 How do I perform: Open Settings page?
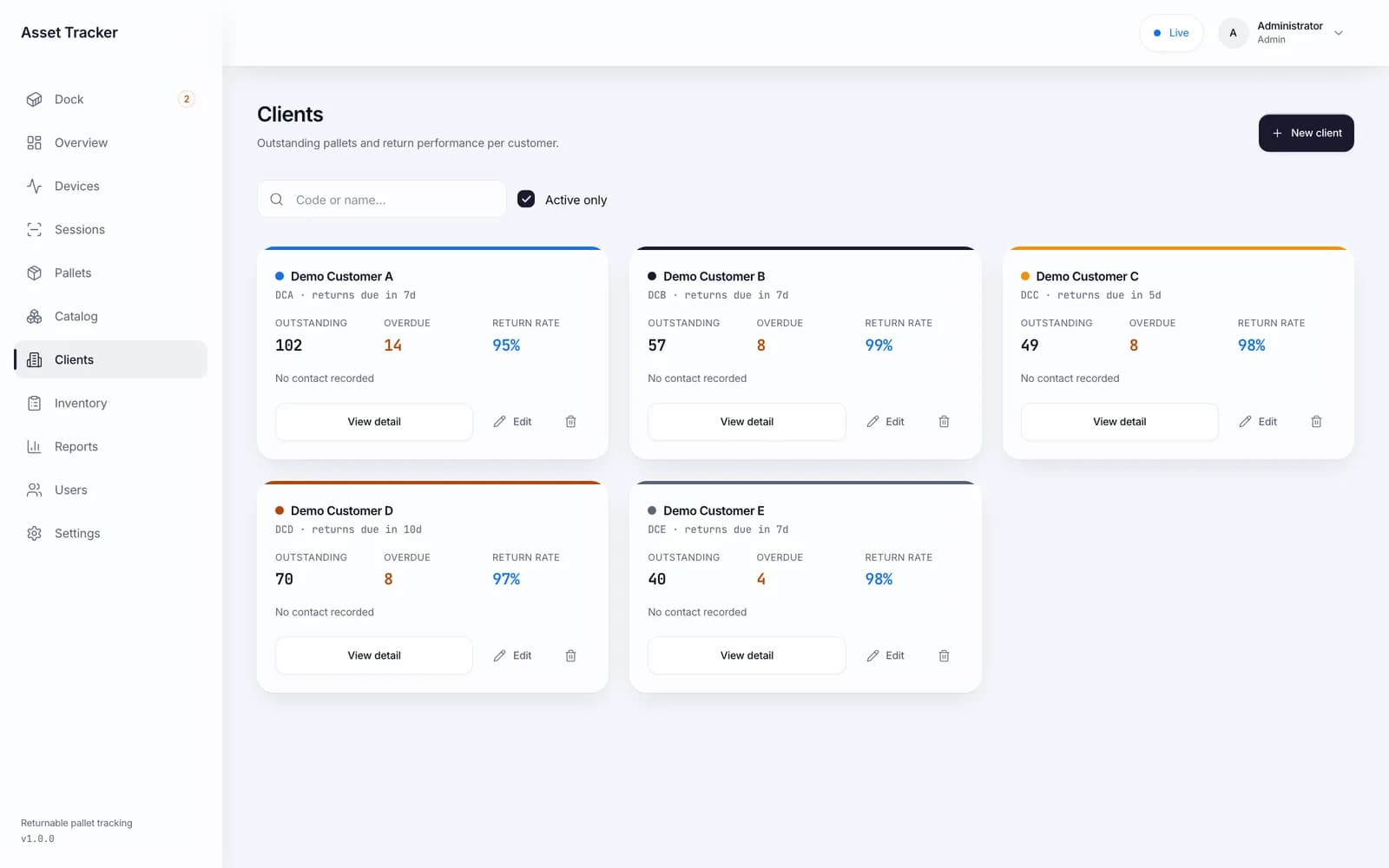tap(110, 533)
